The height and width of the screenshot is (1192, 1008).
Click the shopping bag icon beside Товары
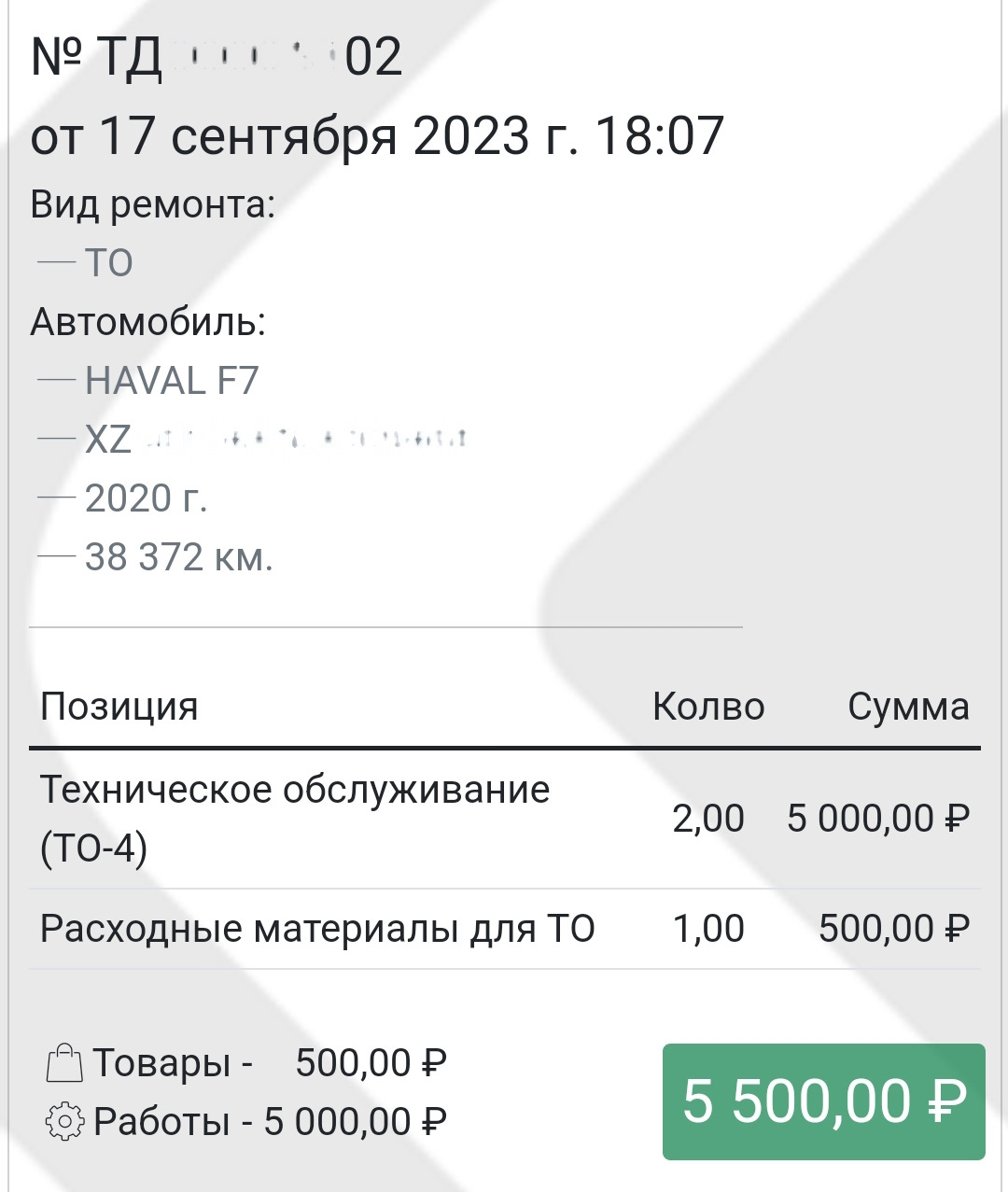[64, 1062]
